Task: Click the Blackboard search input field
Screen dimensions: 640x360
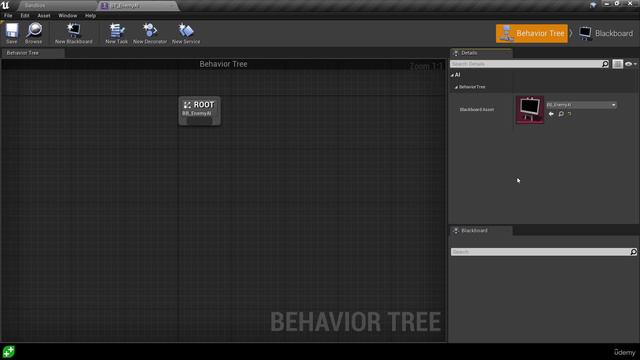Action: pos(540,252)
